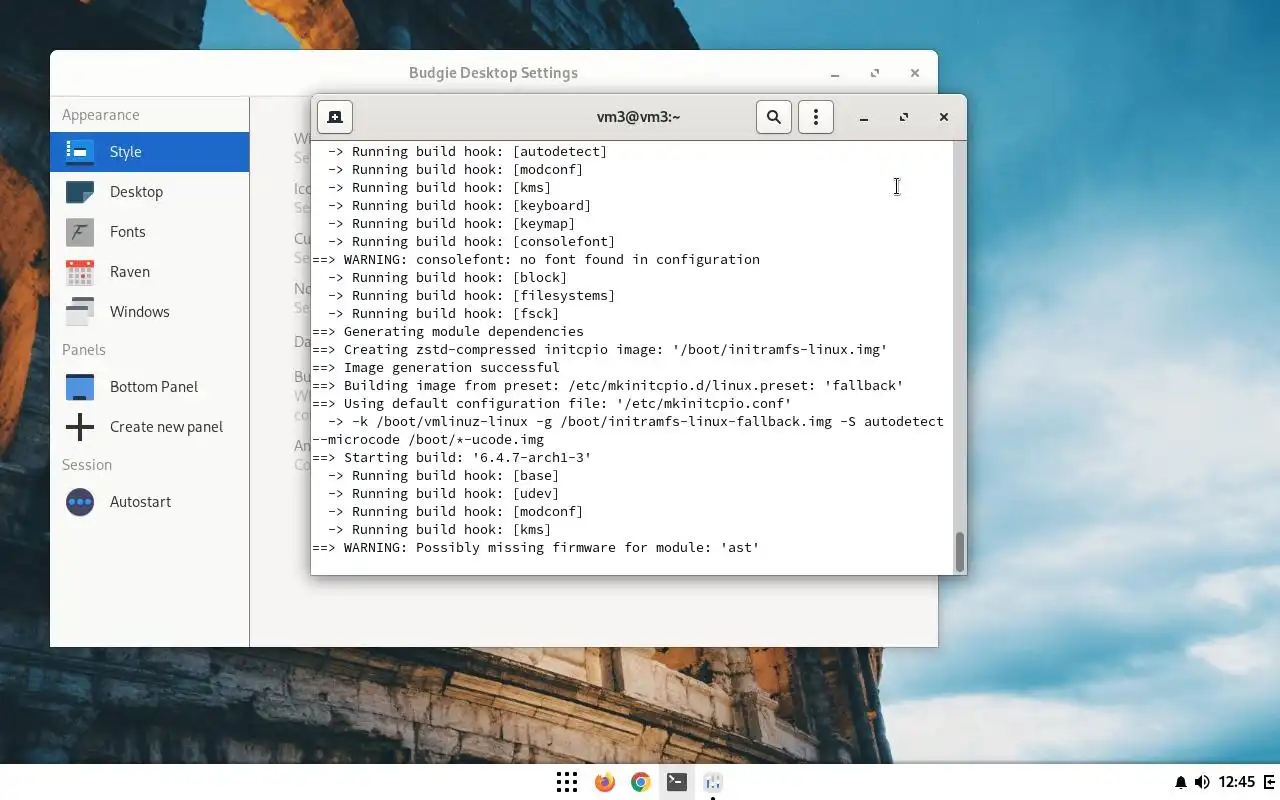Switch to the terminal from the taskbar
The width and height of the screenshot is (1280, 800).
coord(677,782)
